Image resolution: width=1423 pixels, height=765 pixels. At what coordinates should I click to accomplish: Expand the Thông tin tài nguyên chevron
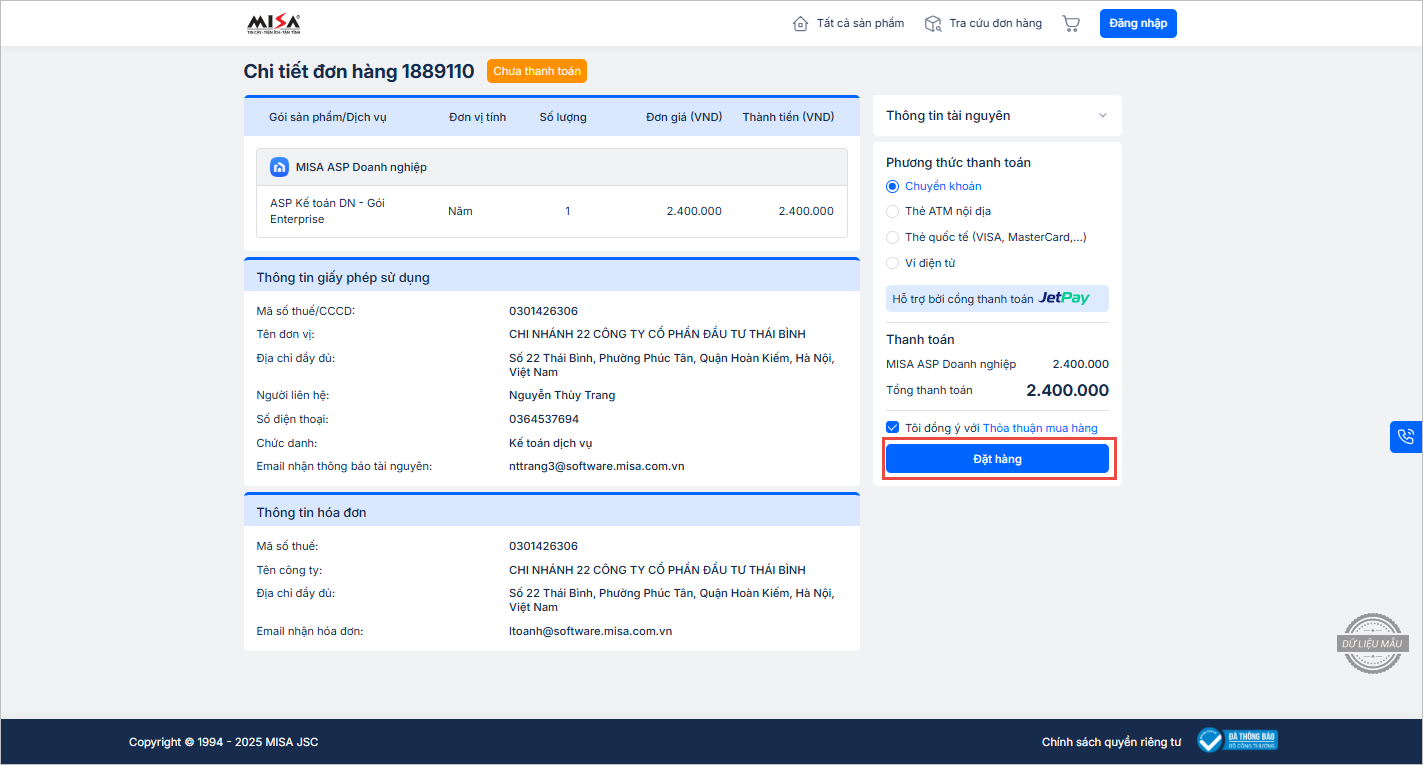[x=1103, y=115]
